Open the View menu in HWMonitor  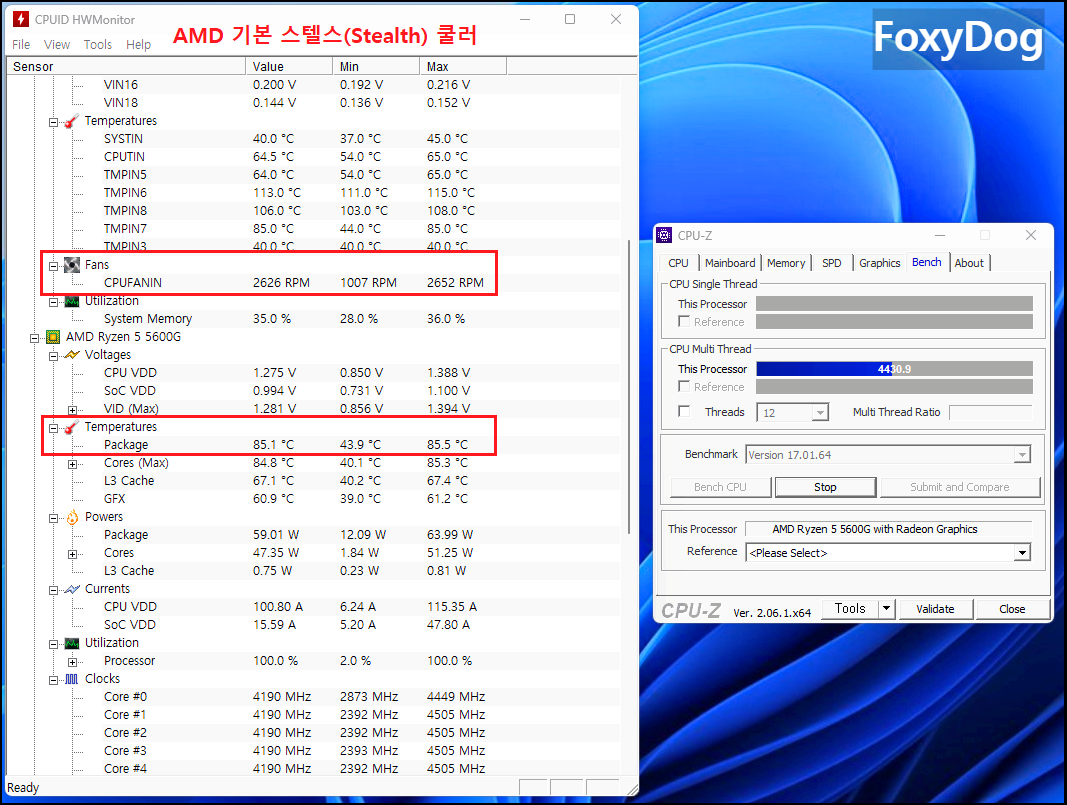[56, 44]
